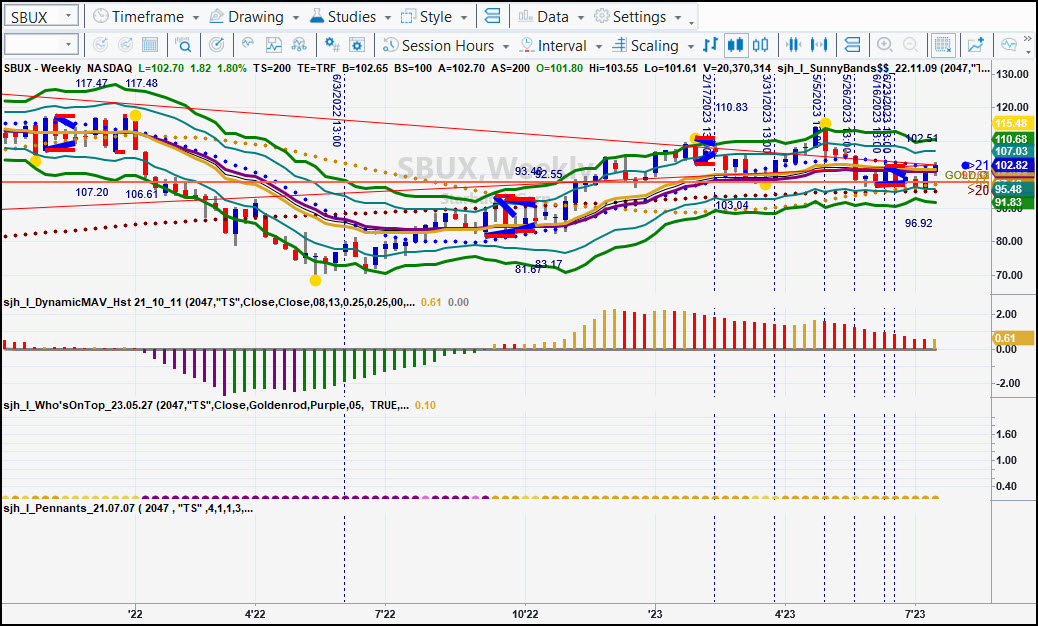Click the target radar icon
The height and width of the screenshot is (626, 1038).
pos(216,45)
